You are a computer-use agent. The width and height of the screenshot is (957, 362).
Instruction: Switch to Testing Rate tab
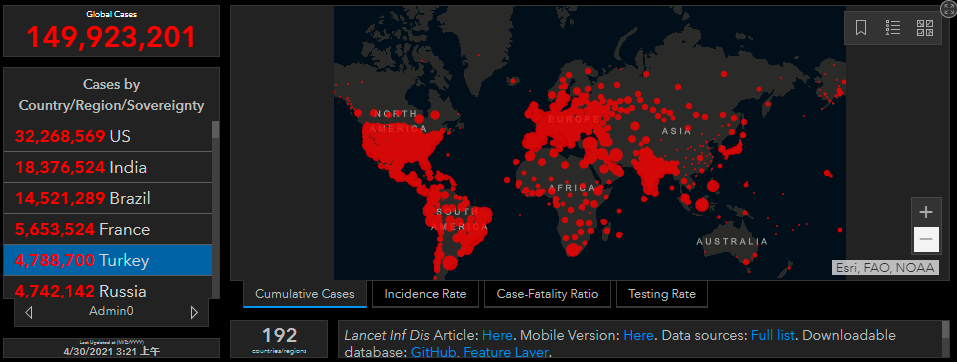662,294
